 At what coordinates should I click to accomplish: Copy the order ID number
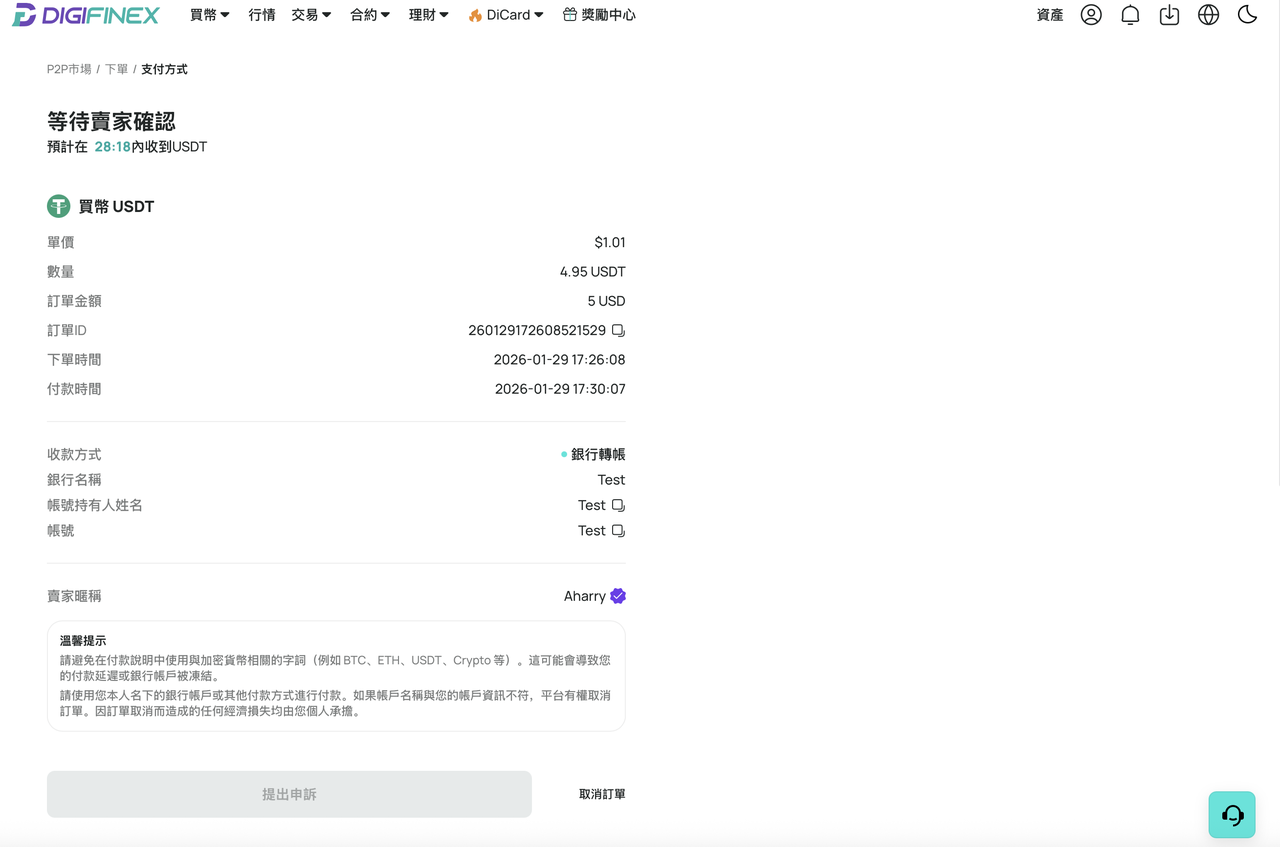(618, 330)
